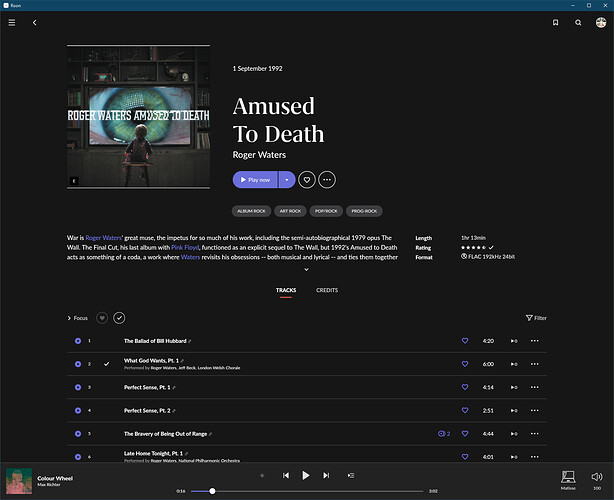The image size is (614, 500).
Task: Open options for The Ballad of Bill Hubbard
Action: click(x=535, y=341)
